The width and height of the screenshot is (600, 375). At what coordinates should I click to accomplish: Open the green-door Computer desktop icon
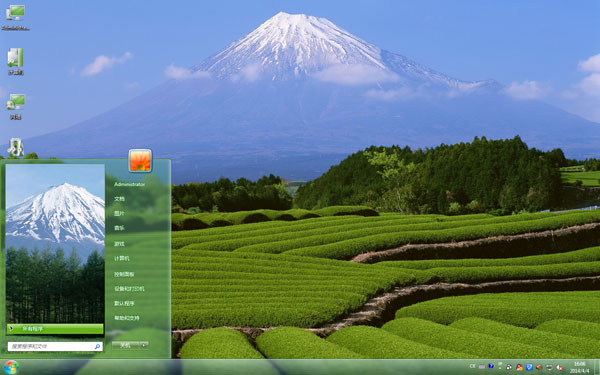[x=15, y=61]
